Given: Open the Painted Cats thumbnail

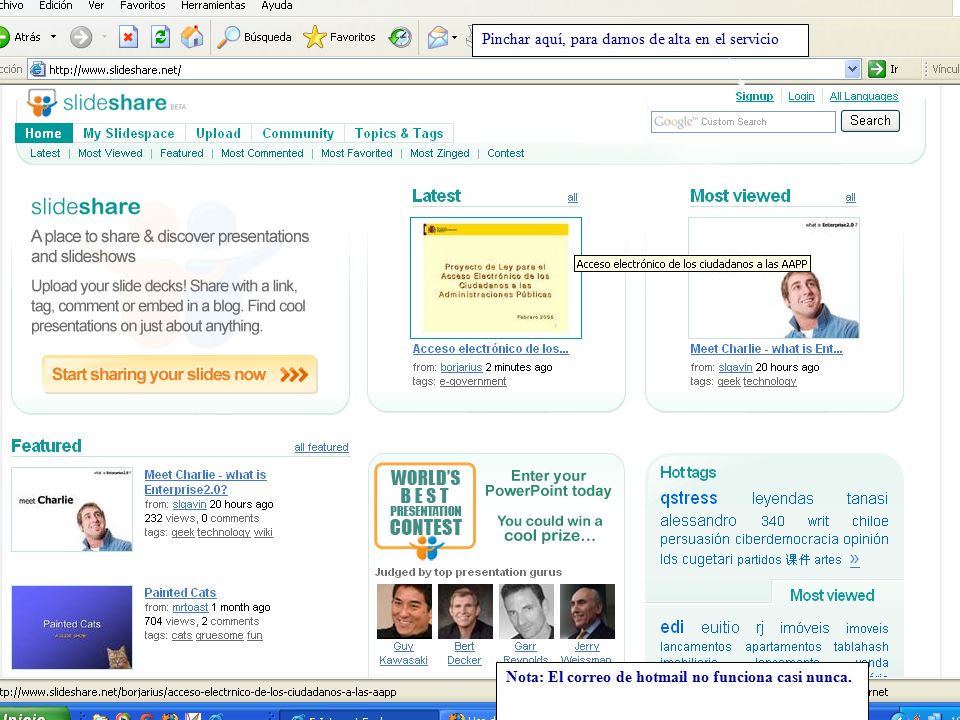Looking at the screenshot, I should [72, 628].
